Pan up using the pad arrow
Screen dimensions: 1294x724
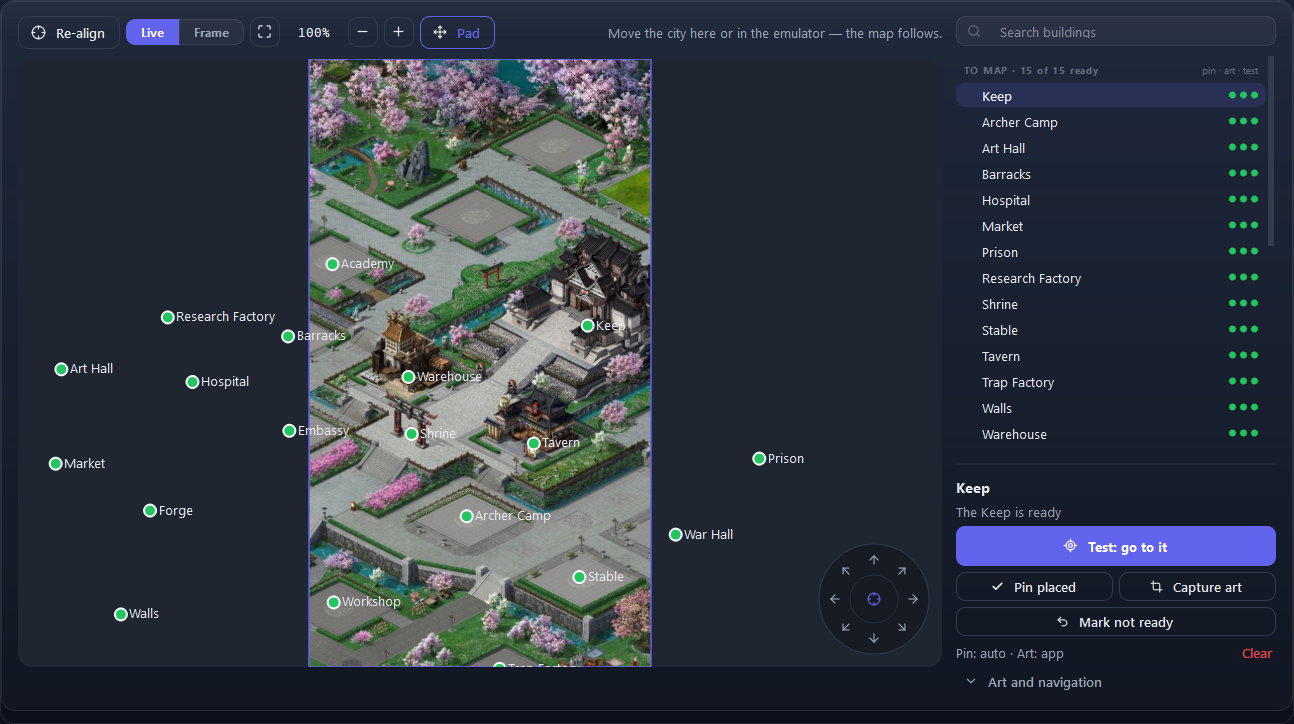coord(874,560)
